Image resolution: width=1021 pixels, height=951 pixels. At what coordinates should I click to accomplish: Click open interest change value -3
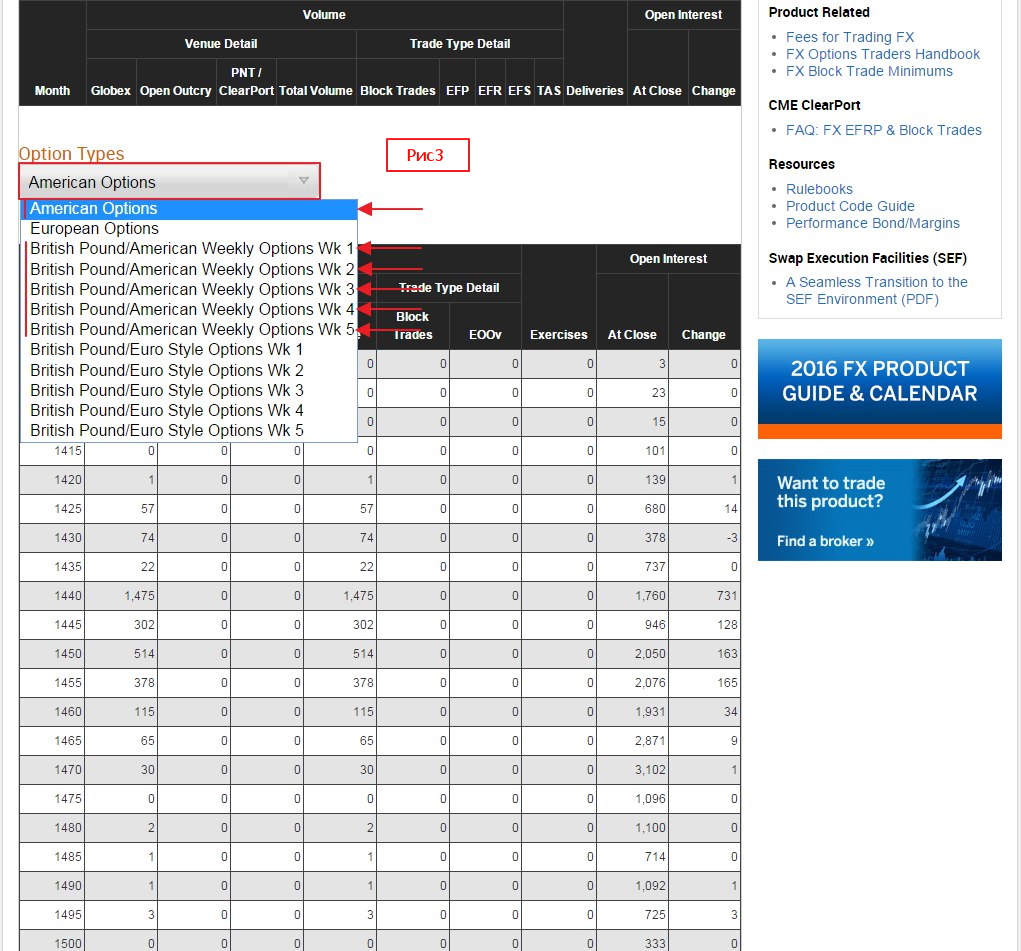pyautogui.click(x=732, y=538)
